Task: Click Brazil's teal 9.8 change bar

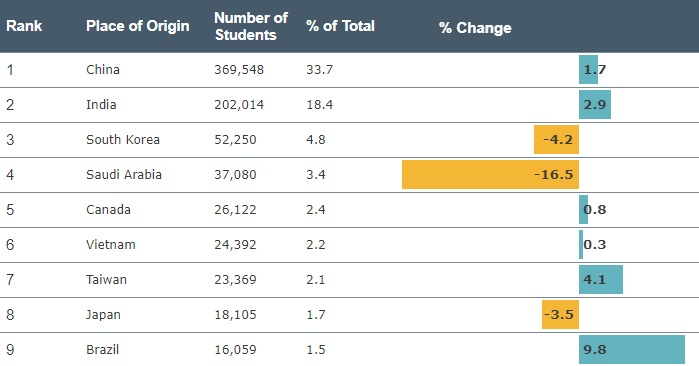Action: 632,350
